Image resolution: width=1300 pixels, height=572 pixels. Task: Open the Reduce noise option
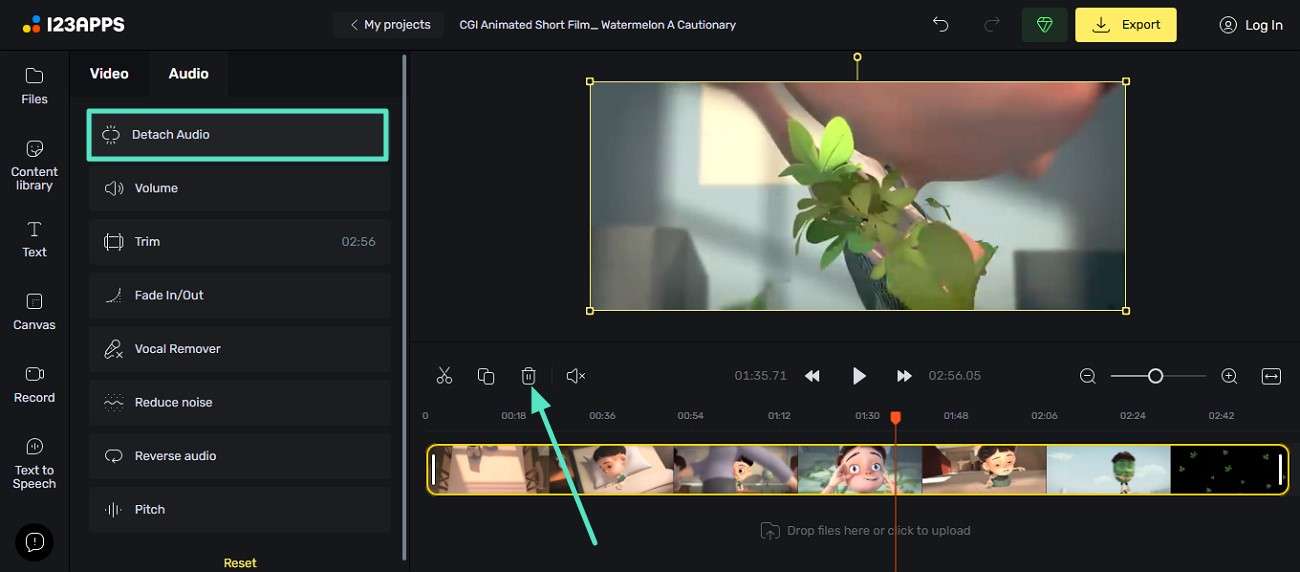[238, 402]
